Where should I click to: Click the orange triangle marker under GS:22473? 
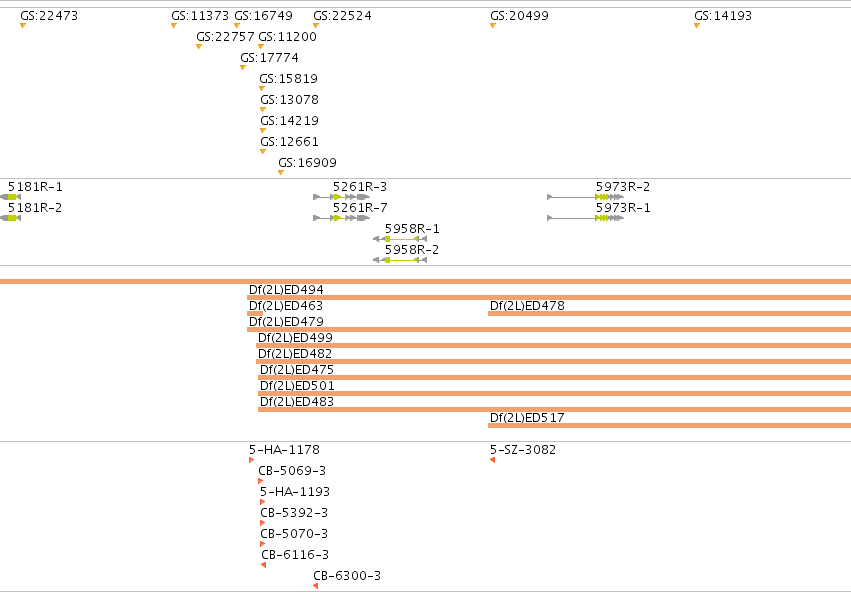[23, 26]
